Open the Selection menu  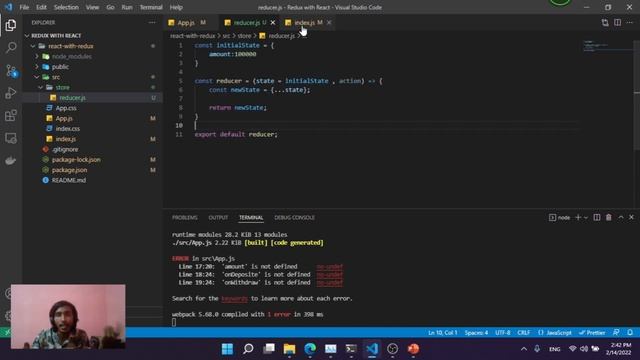coord(66,7)
